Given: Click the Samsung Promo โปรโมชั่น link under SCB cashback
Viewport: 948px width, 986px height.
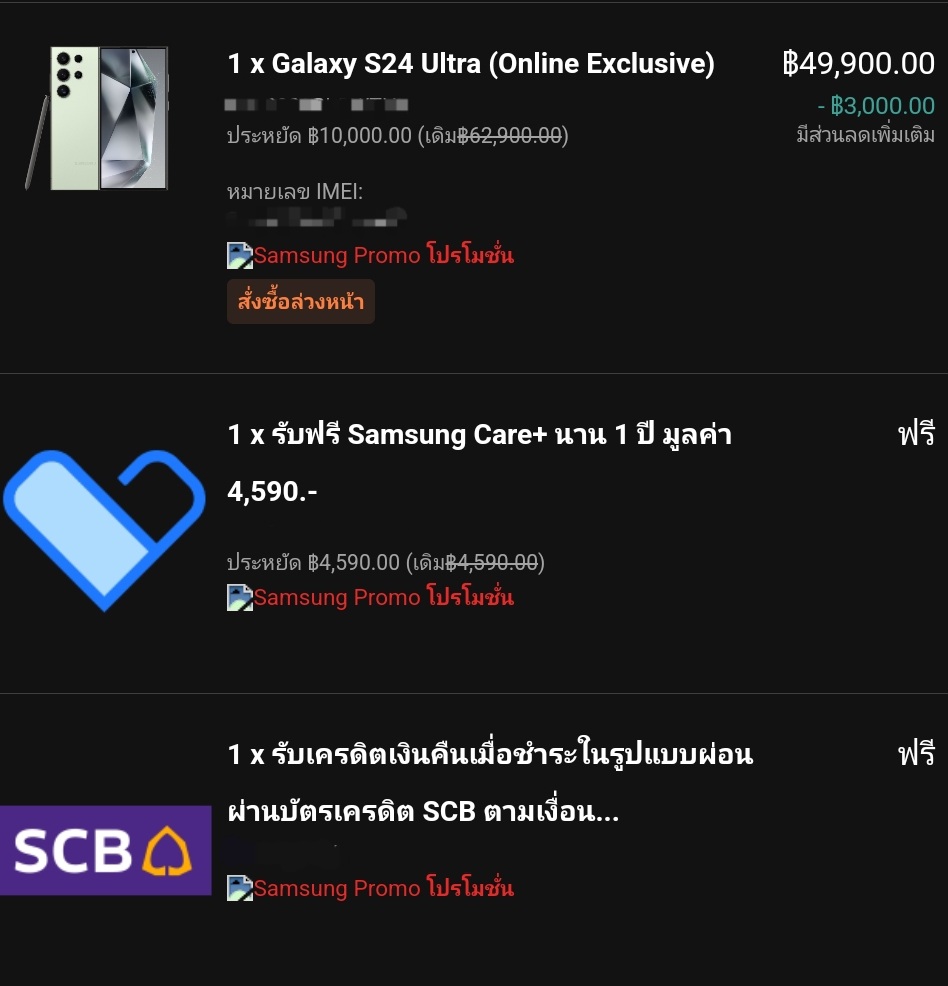Looking at the screenshot, I should pyautogui.click(x=383, y=887).
